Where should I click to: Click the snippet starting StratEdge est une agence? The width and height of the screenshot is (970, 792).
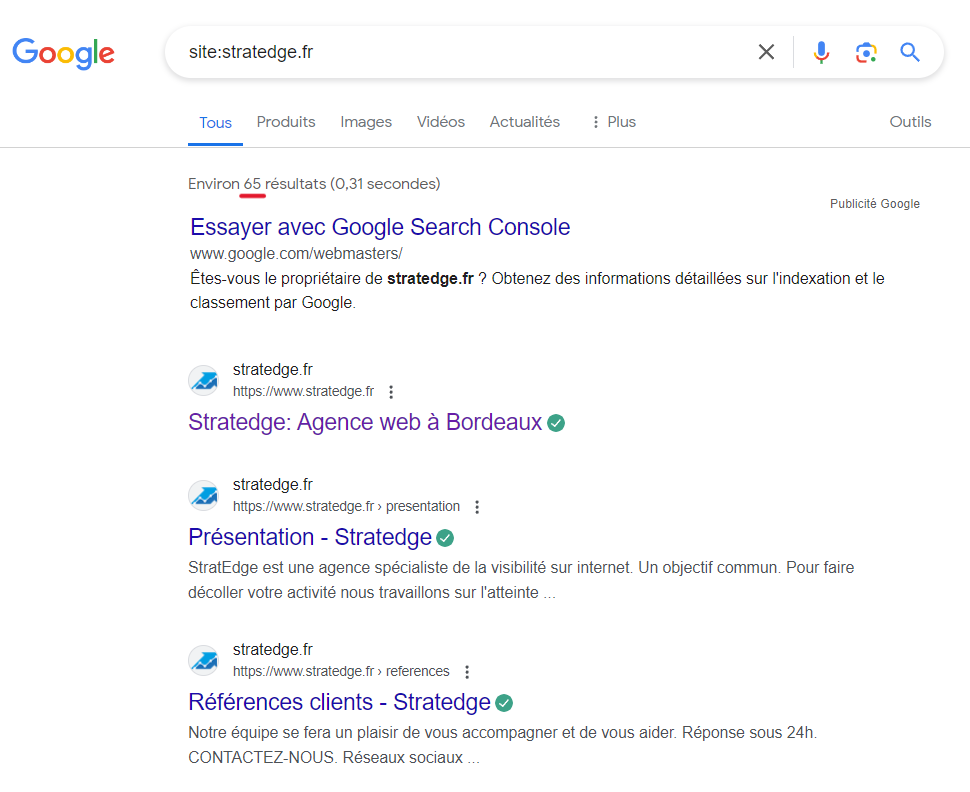tap(521, 580)
